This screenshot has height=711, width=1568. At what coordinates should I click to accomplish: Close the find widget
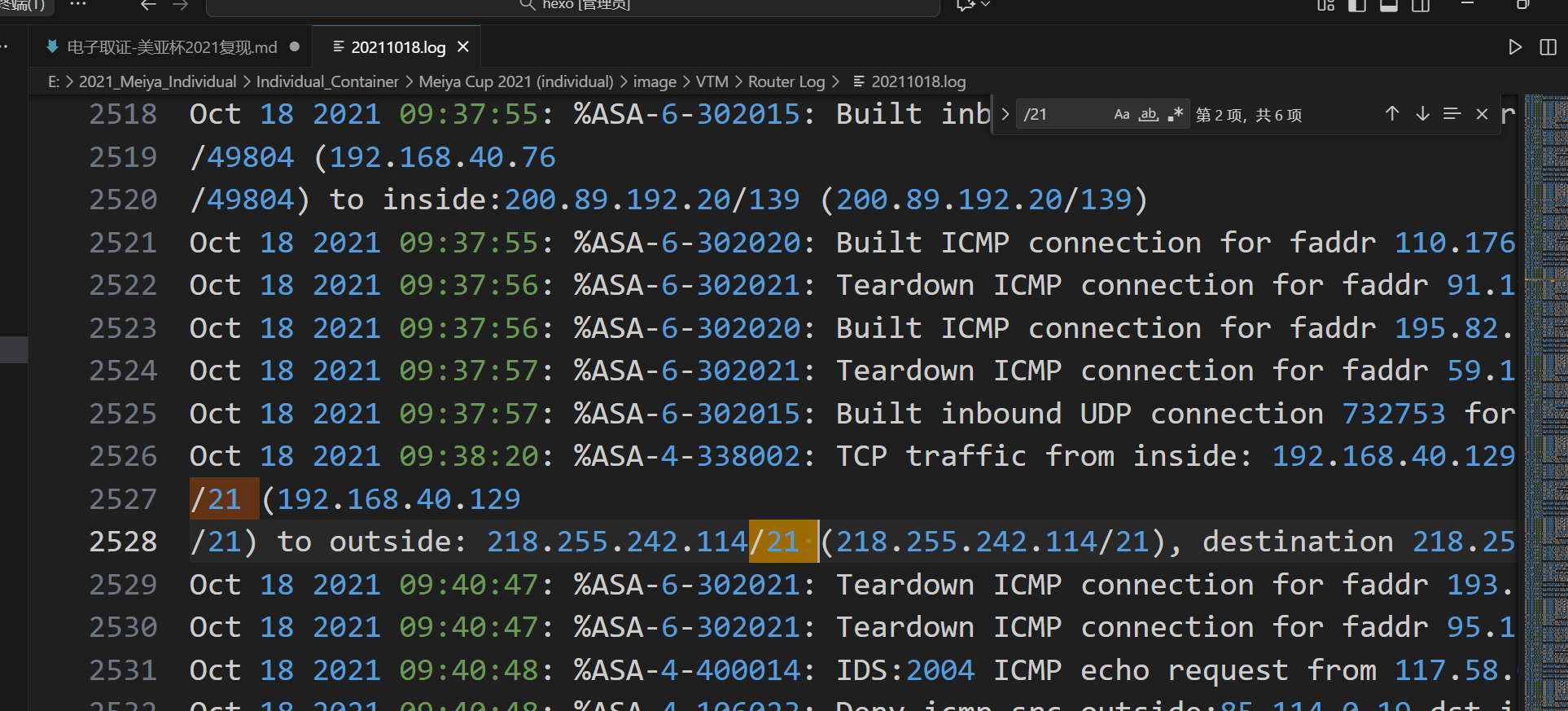click(1482, 114)
